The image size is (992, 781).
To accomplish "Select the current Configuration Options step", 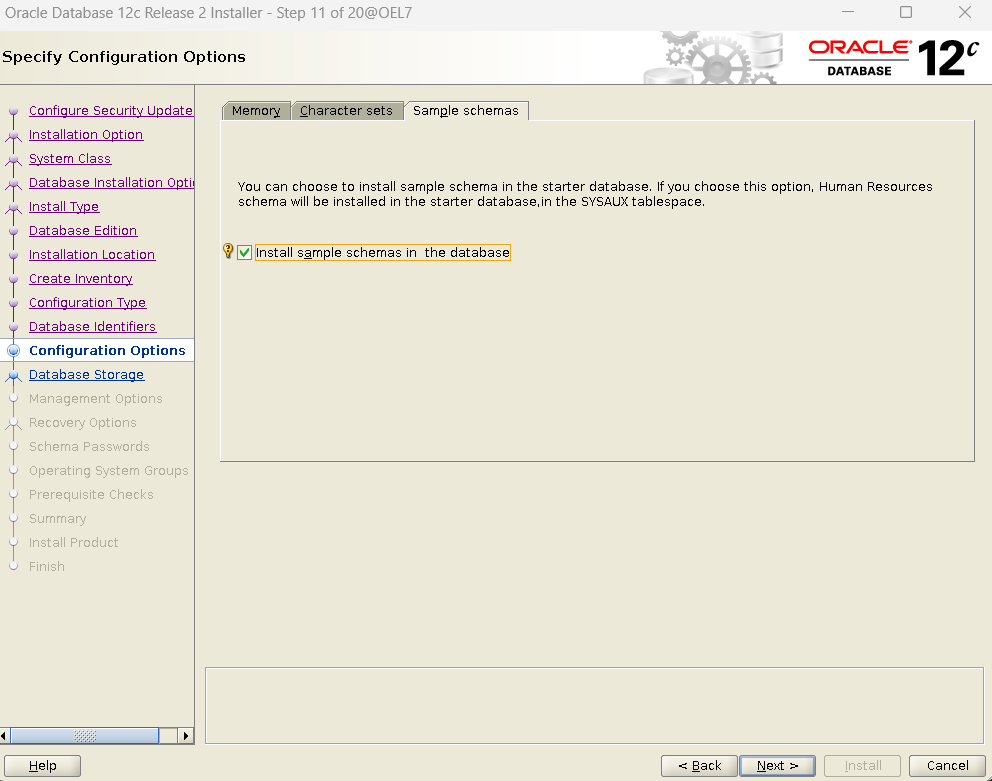I will [107, 351].
